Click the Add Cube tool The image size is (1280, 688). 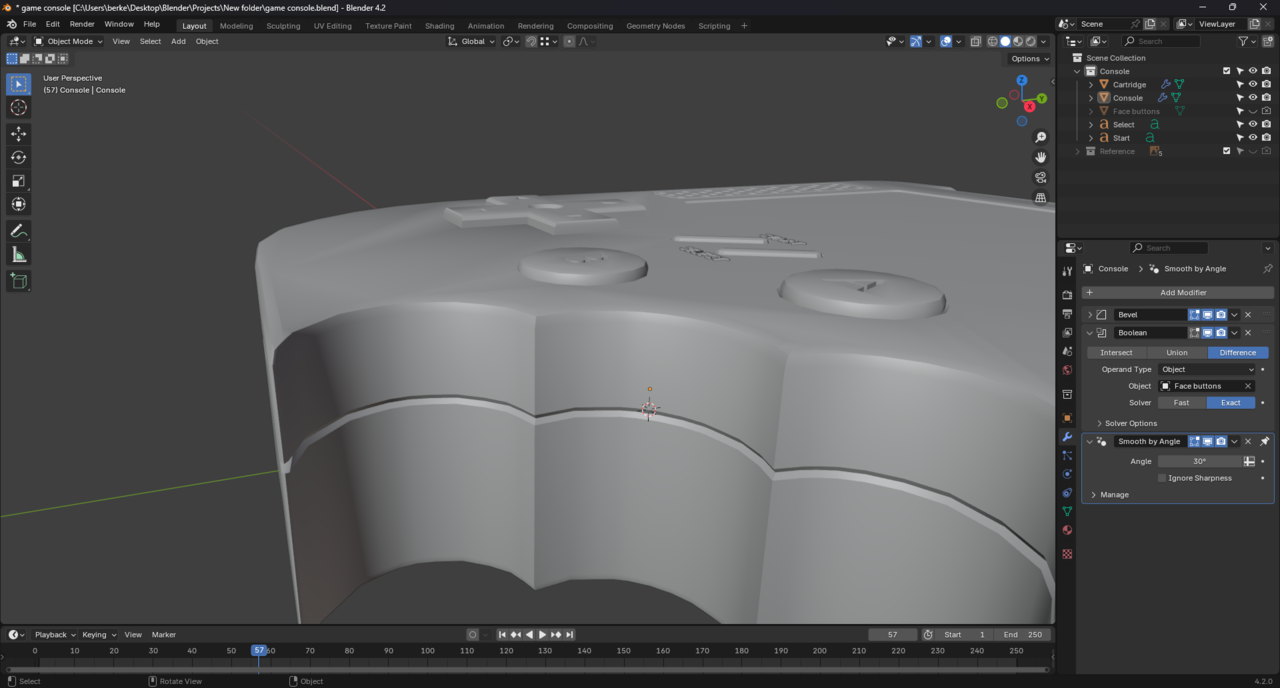pyautogui.click(x=18, y=281)
